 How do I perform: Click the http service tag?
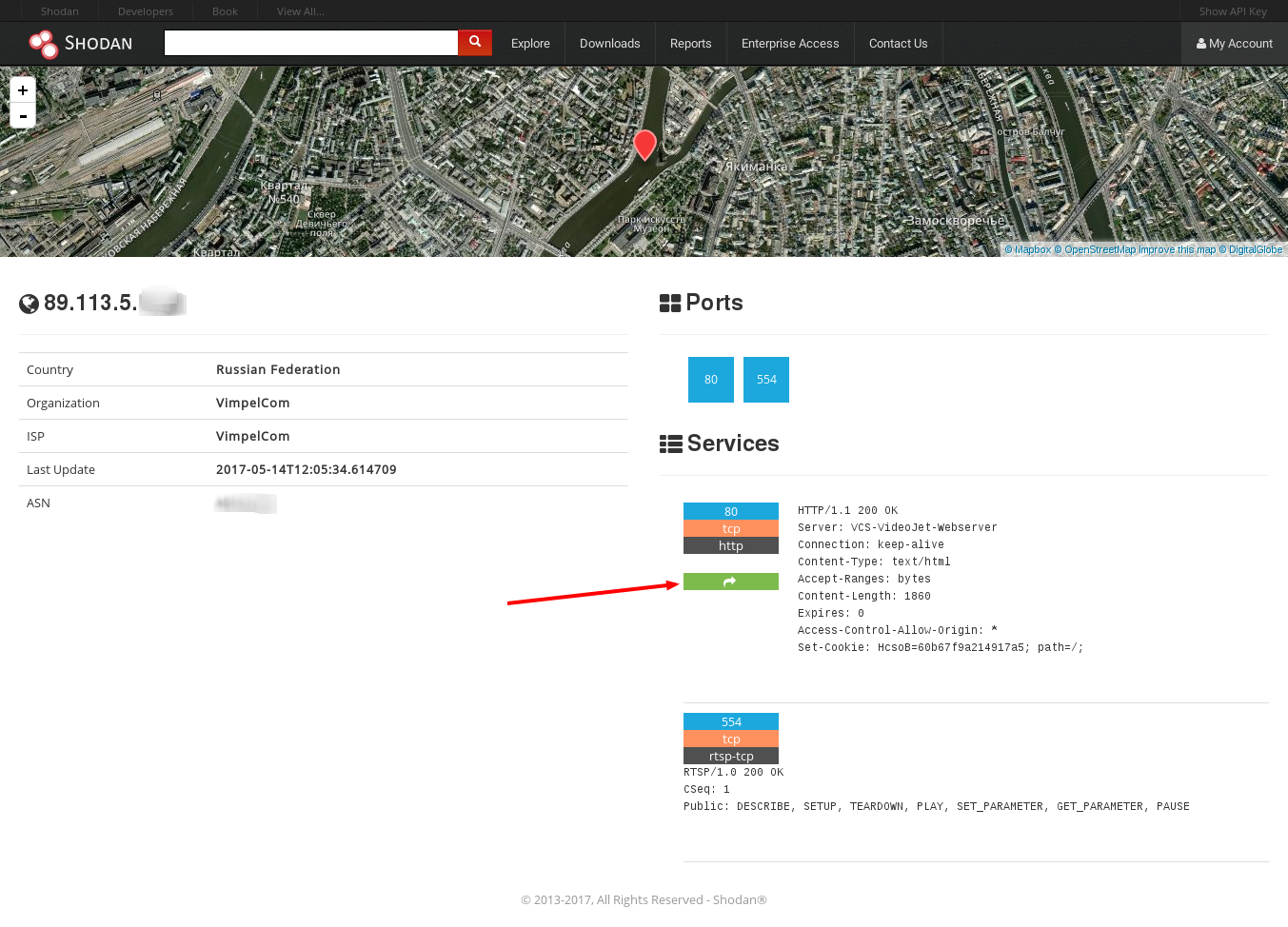coord(731,545)
